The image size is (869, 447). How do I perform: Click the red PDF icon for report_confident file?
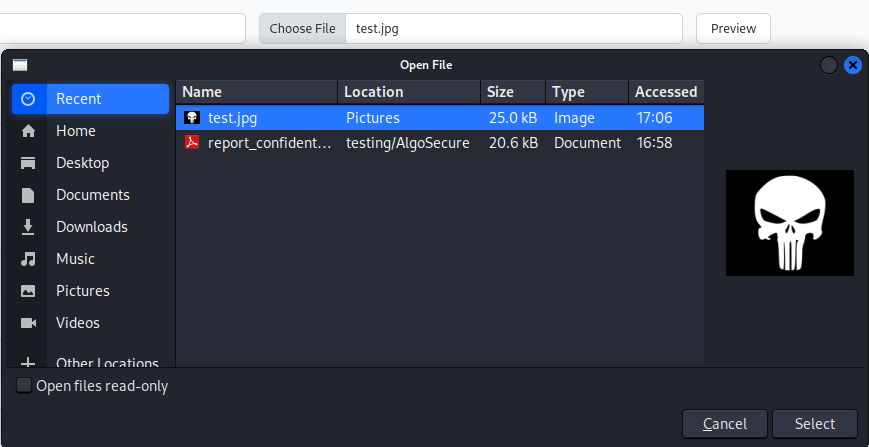coord(192,143)
